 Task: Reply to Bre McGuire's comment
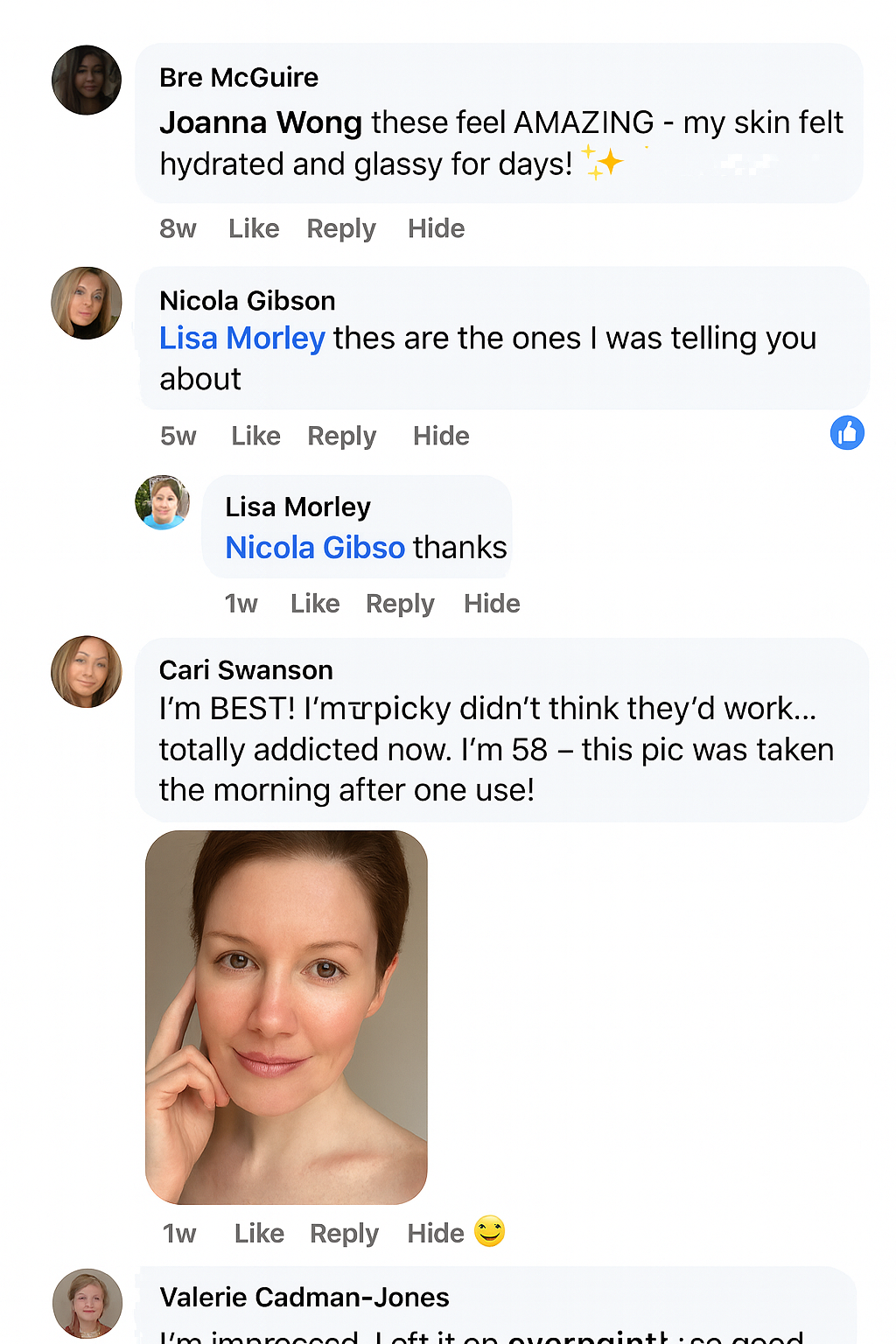pyautogui.click(x=341, y=228)
